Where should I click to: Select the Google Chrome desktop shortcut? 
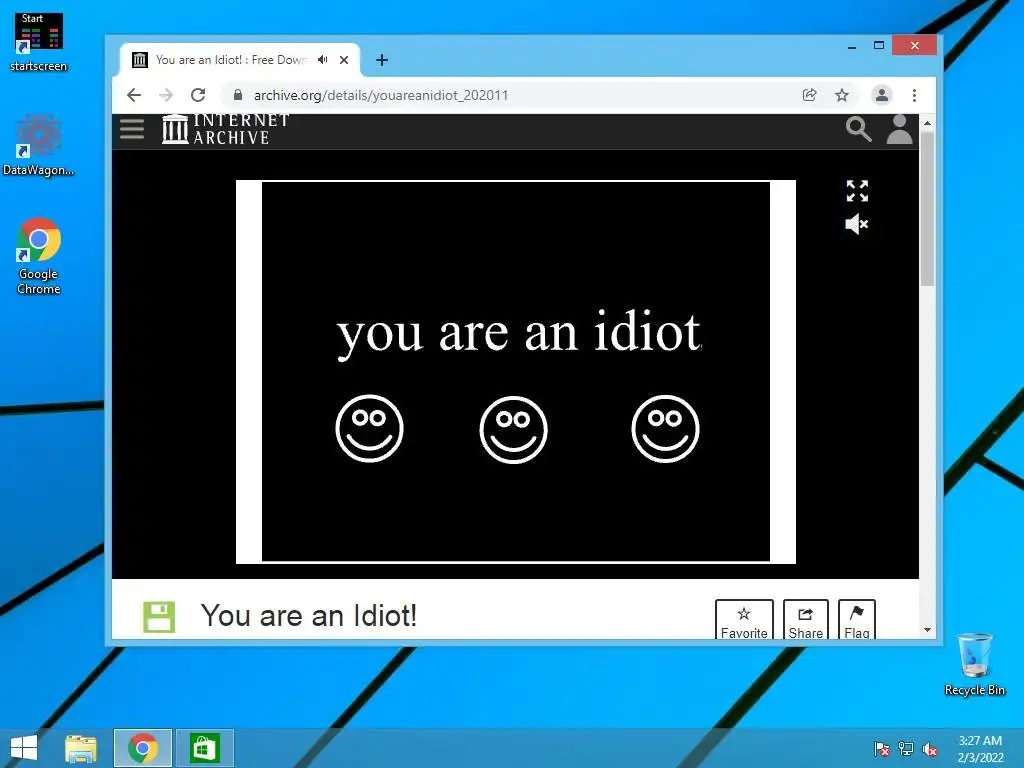pos(39,256)
